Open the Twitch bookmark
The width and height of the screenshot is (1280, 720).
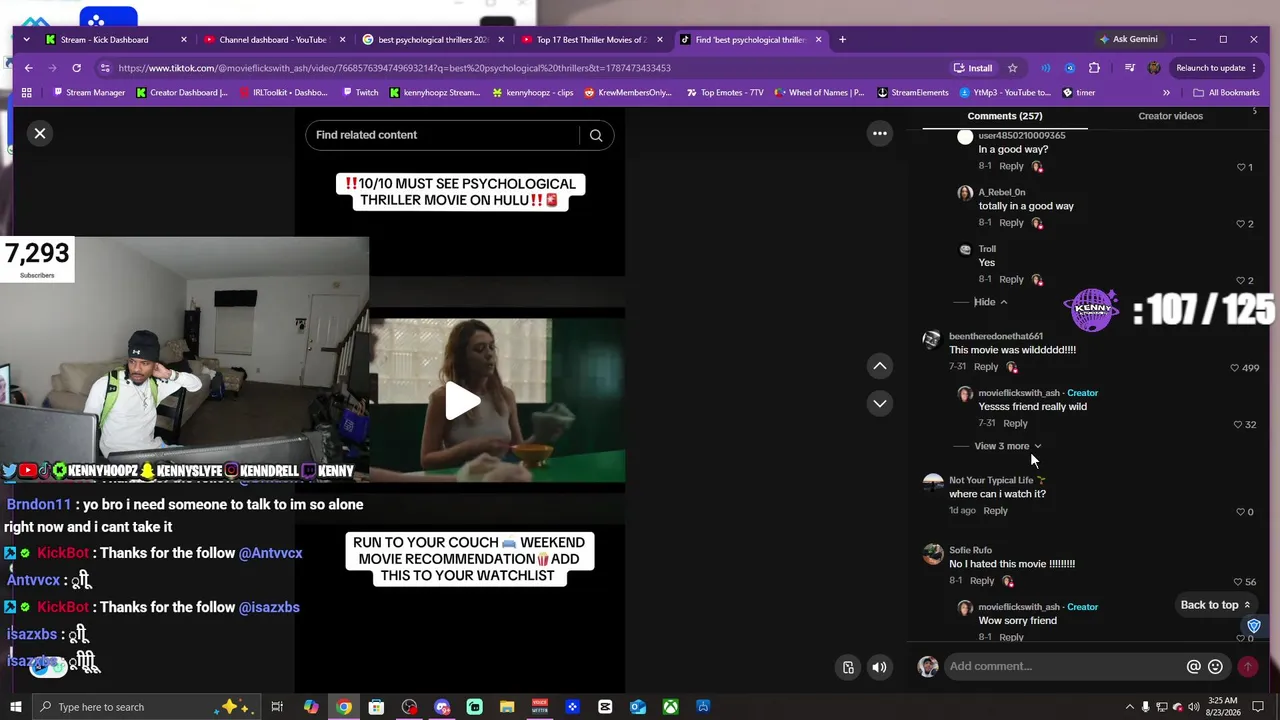(360, 93)
